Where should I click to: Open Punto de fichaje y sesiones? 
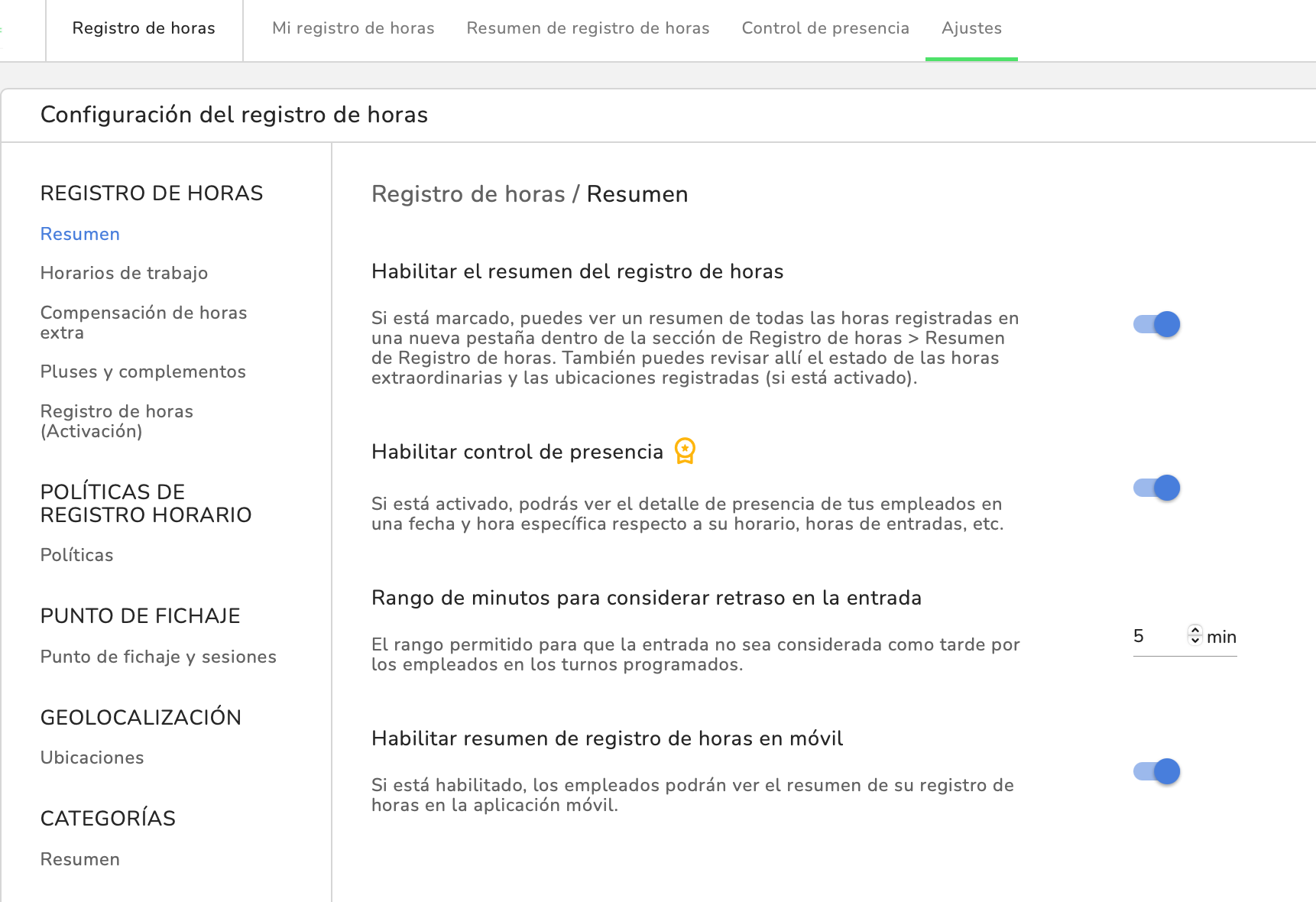tap(158, 657)
